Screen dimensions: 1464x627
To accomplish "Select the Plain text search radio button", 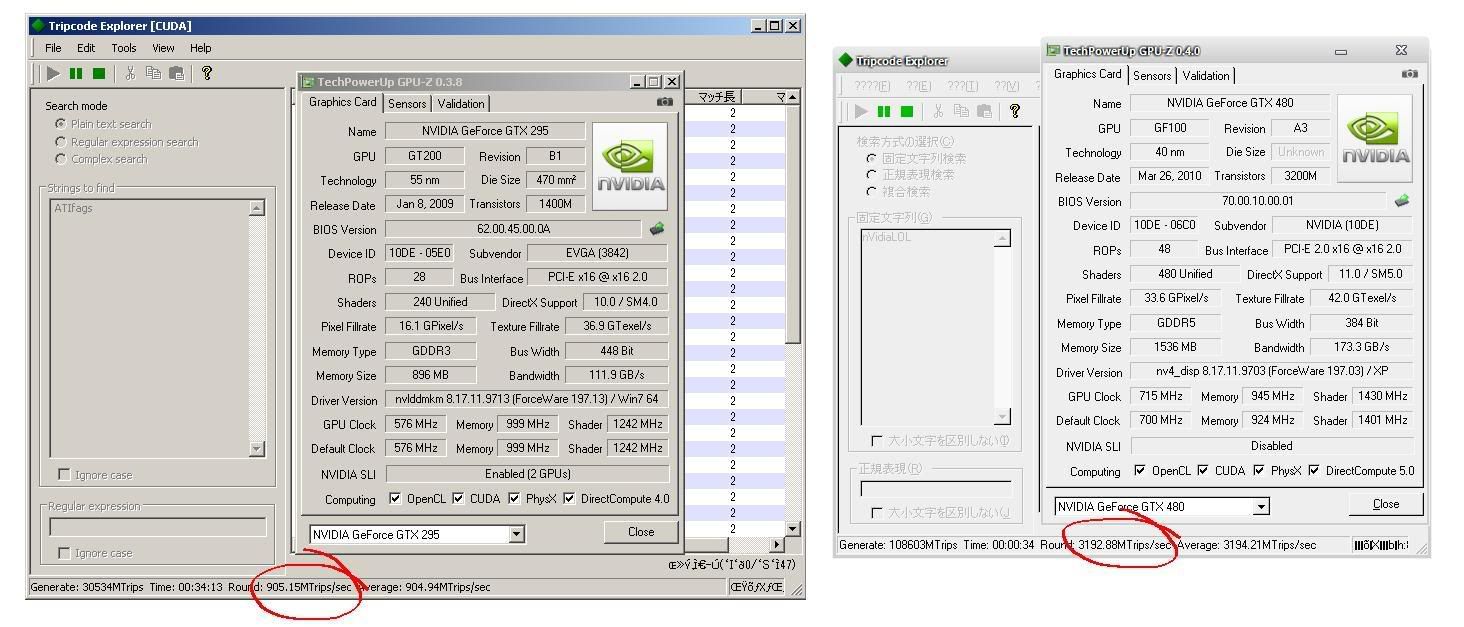I will pyautogui.click(x=61, y=124).
